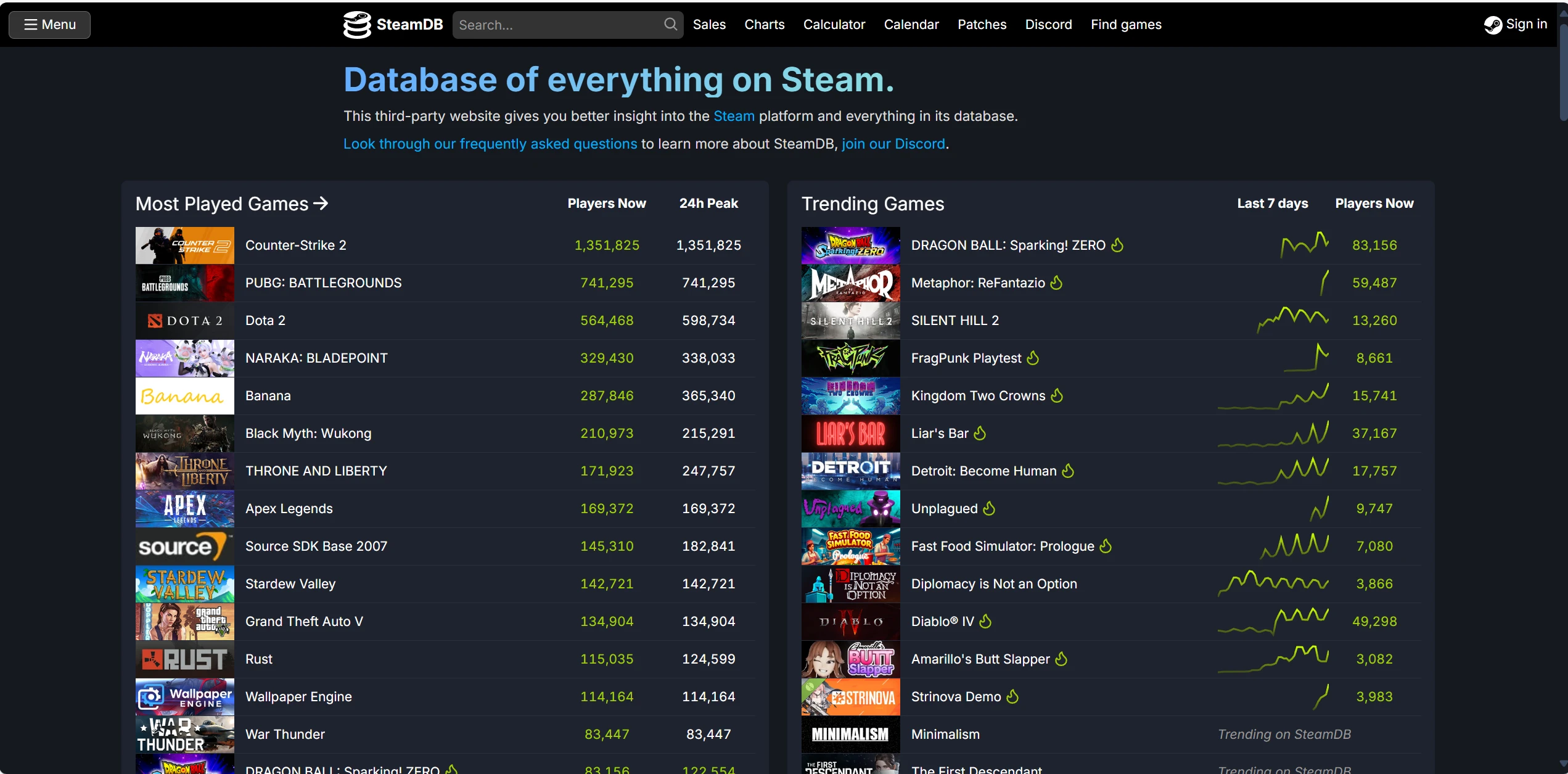
Task: Click the page scrollbar on the right edge
Action: click(x=1562, y=68)
